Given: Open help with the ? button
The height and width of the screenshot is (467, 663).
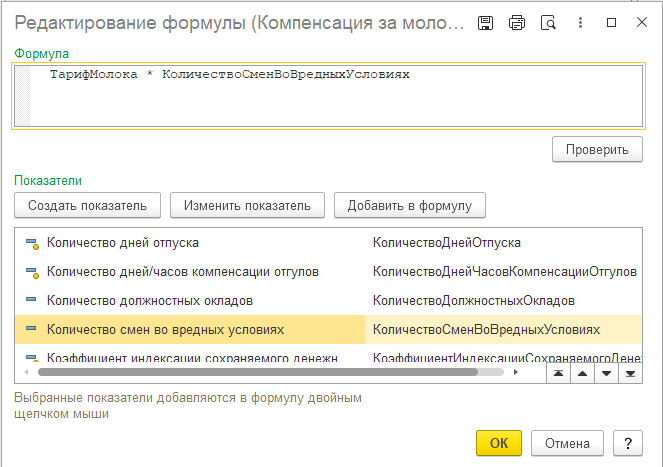Looking at the screenshot, I should click(x=628, y=443).
